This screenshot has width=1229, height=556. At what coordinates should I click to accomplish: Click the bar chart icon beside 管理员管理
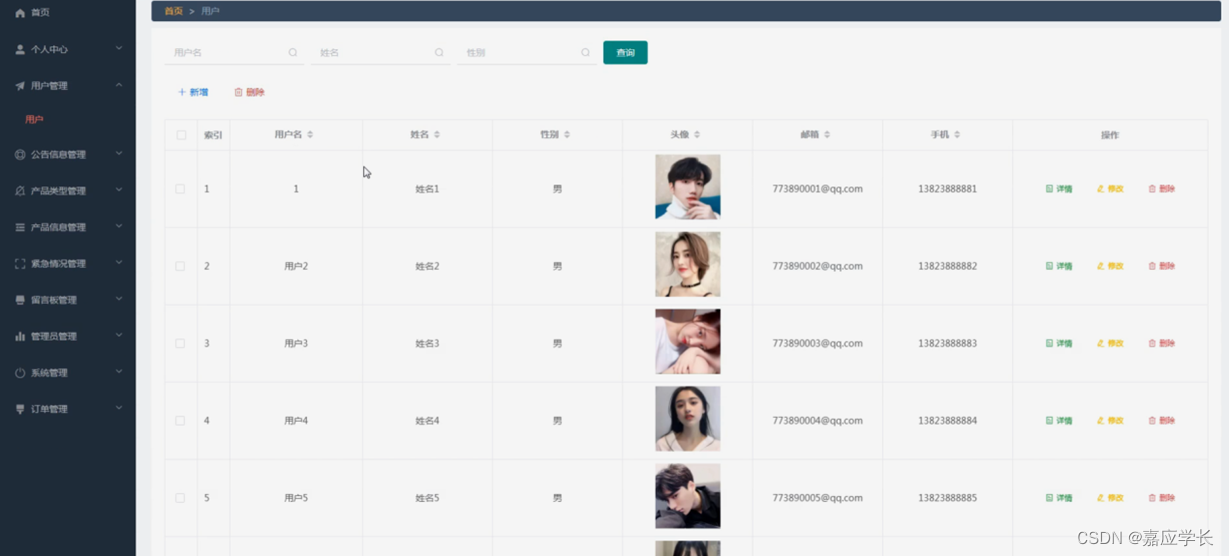pyautogui.click(x=20, y=336)
